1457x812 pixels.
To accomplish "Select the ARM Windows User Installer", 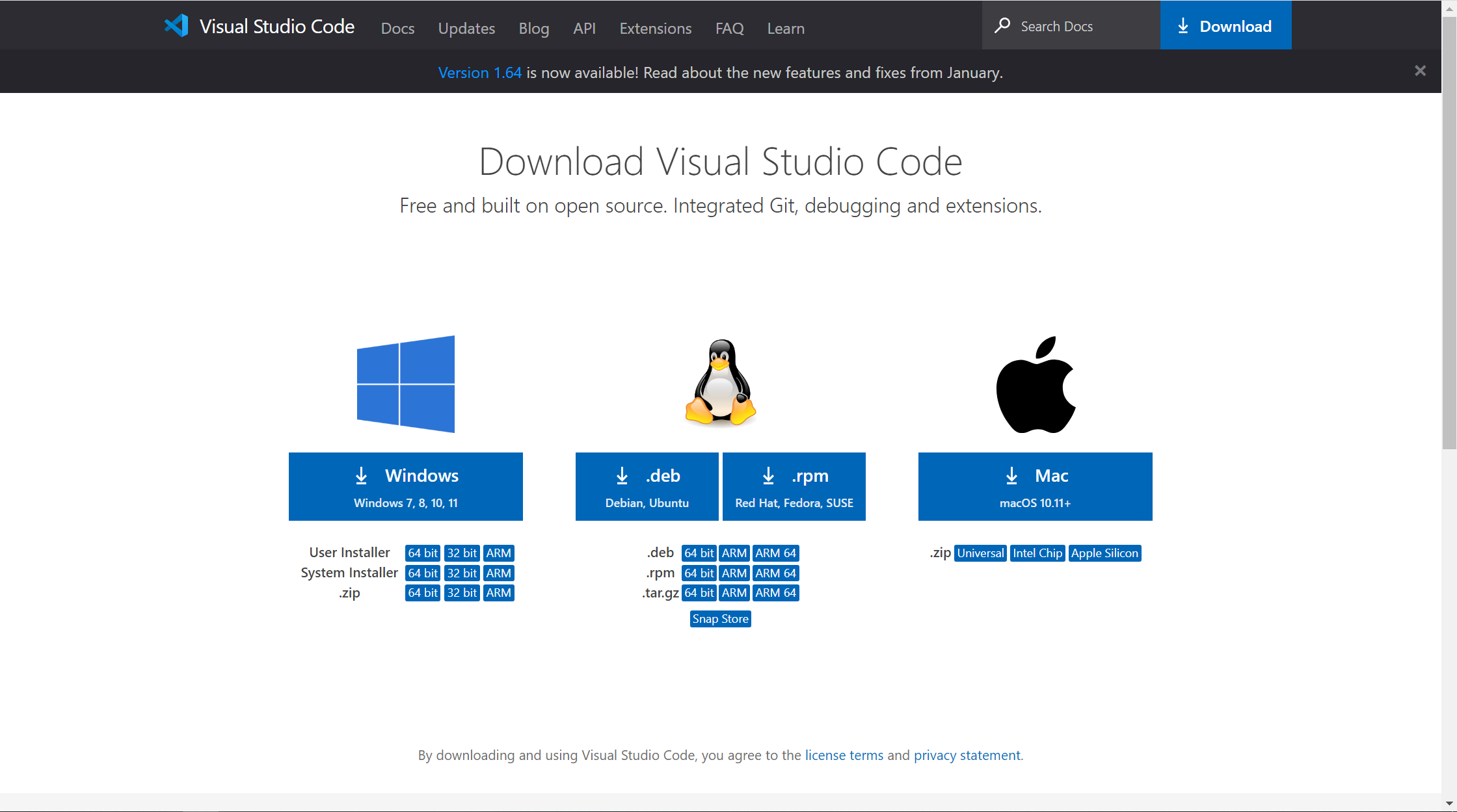I will pyautogui.click(x=498, y=553).
